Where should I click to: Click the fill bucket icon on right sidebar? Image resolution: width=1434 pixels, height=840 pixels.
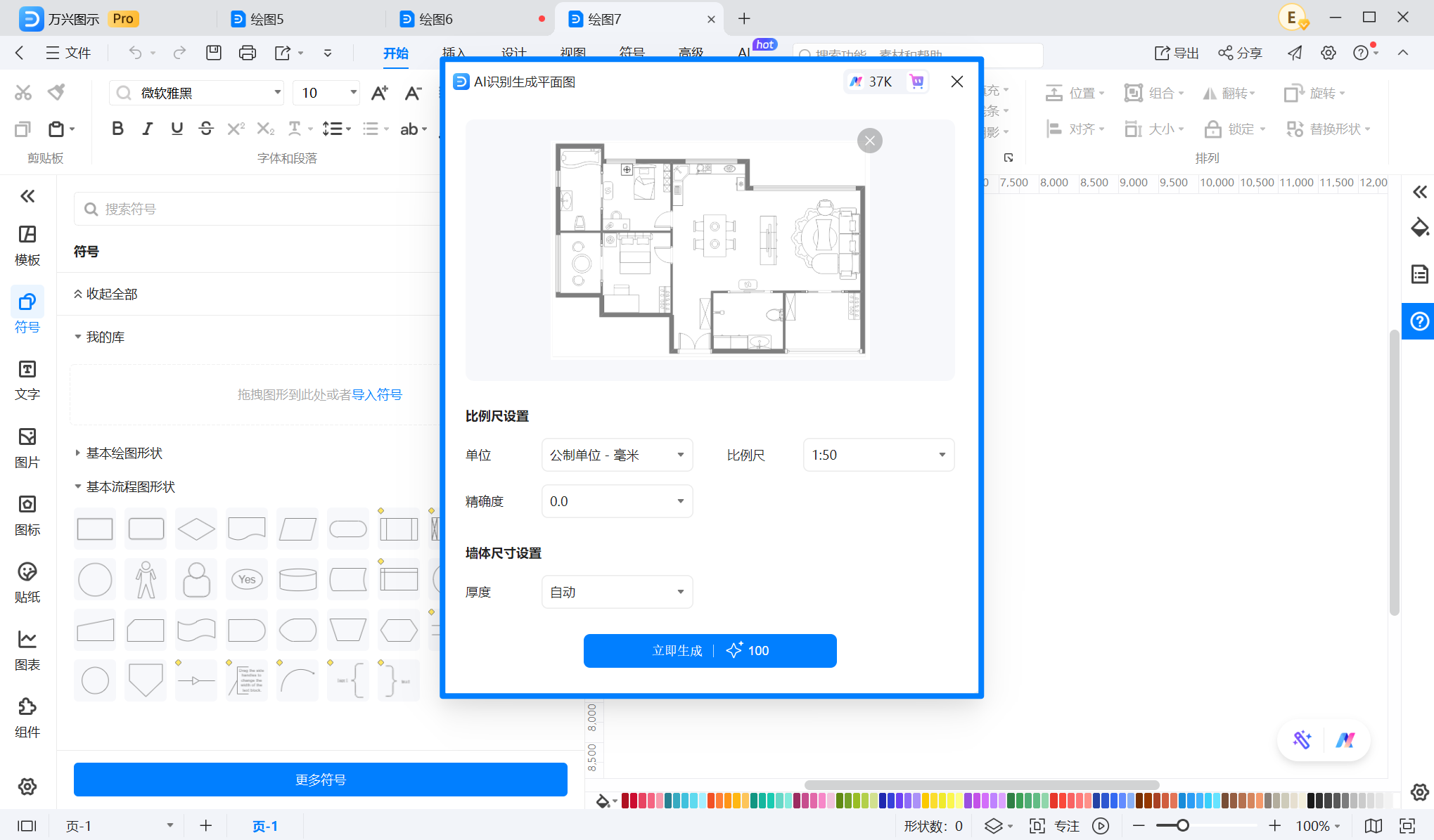[x=1419, y=227]
